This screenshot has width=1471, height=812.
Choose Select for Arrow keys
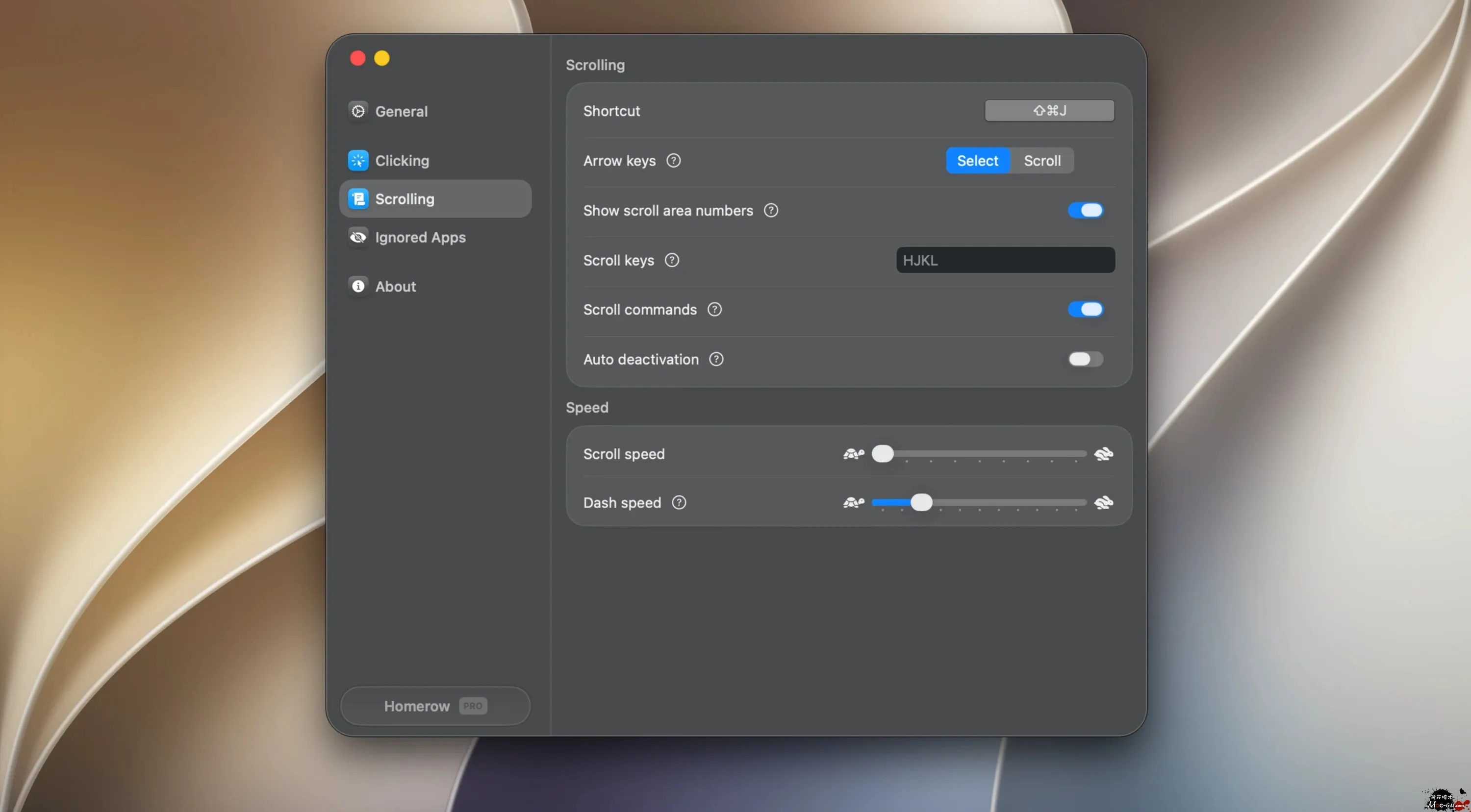click(x=978, y=160)
